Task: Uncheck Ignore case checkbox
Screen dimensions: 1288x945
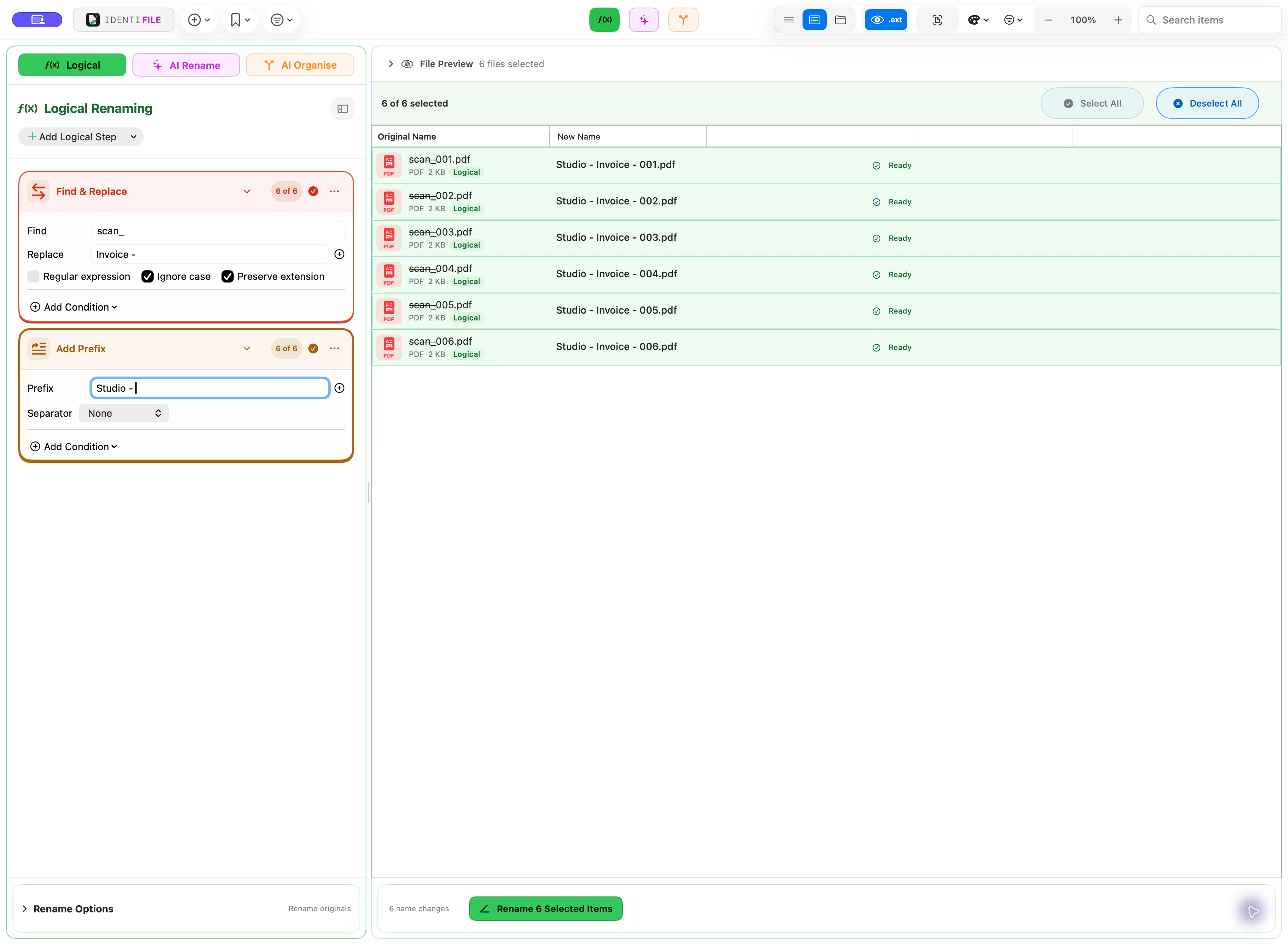Action: 148,276
